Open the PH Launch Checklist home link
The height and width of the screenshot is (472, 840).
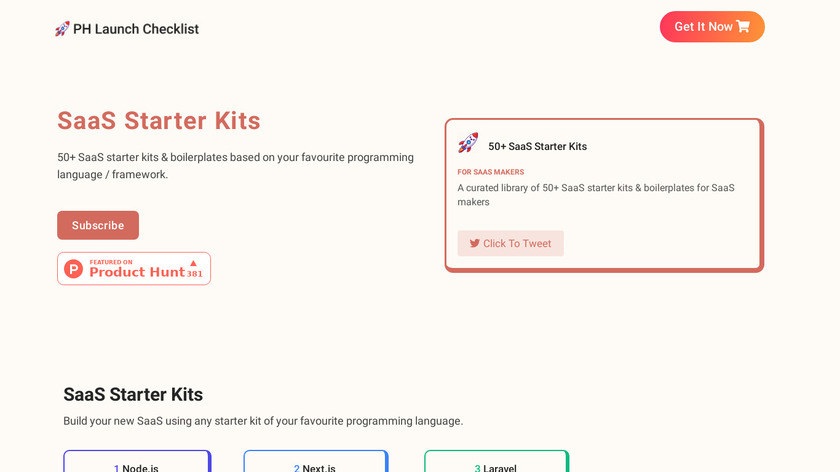tap(136, 29)
